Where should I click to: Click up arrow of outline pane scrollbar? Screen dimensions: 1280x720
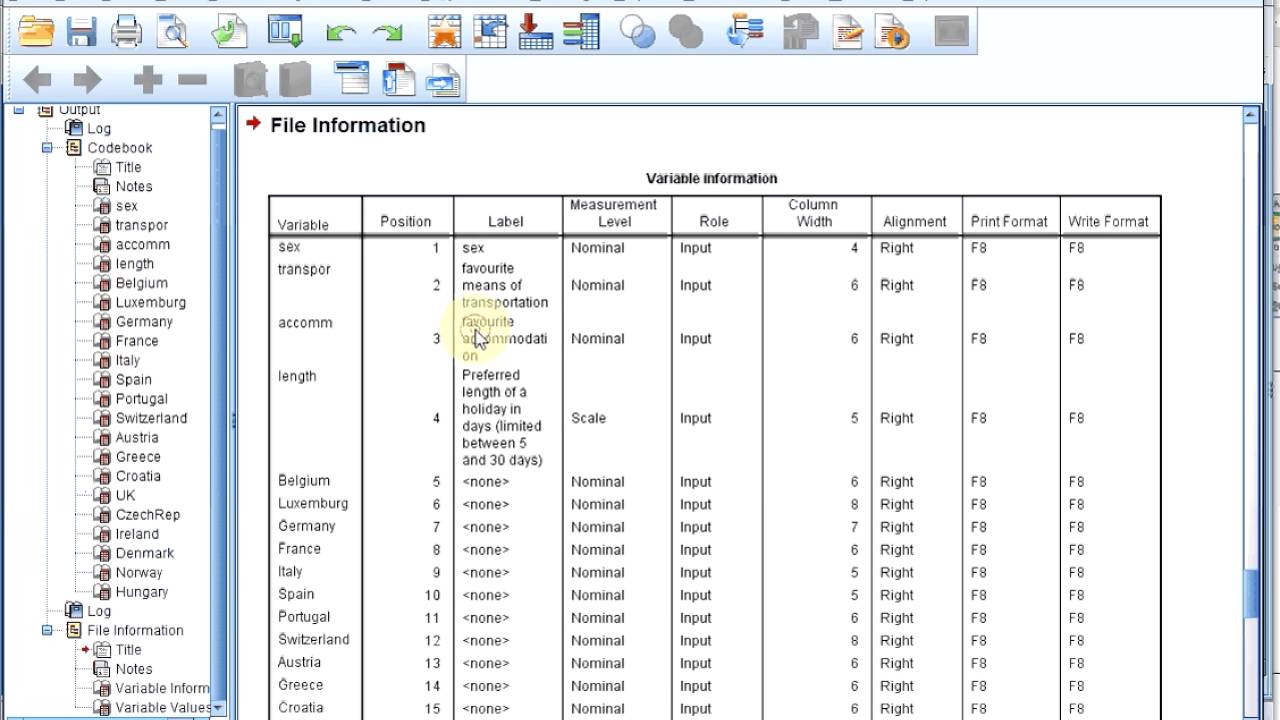click(x=219, y=116)
